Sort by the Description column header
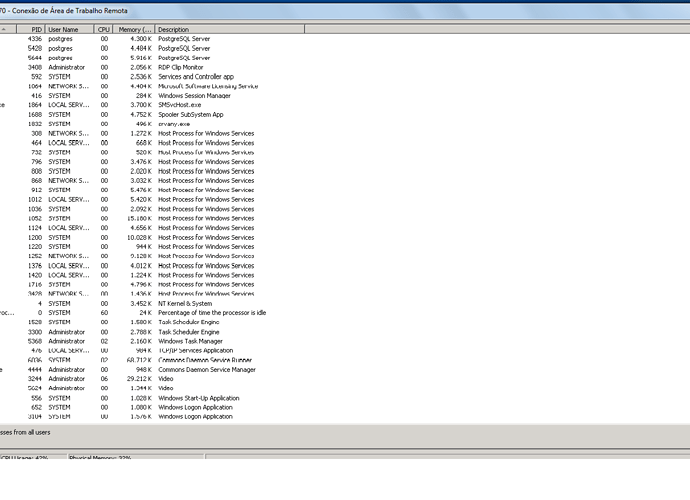Image resolution: width=690 pixels, height=500 pixels. tap(229, 29)
